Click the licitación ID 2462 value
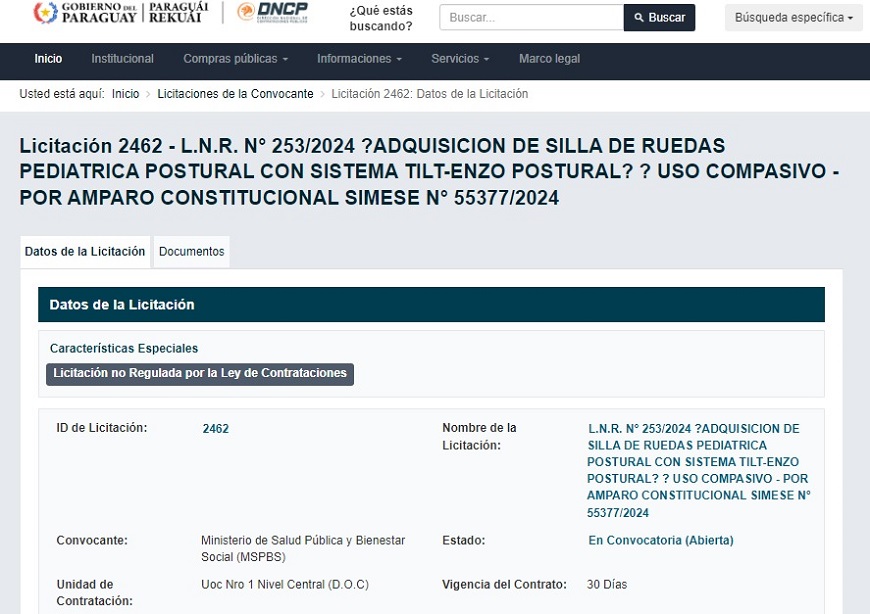This screenshot has height=614, width=870. 215,429
